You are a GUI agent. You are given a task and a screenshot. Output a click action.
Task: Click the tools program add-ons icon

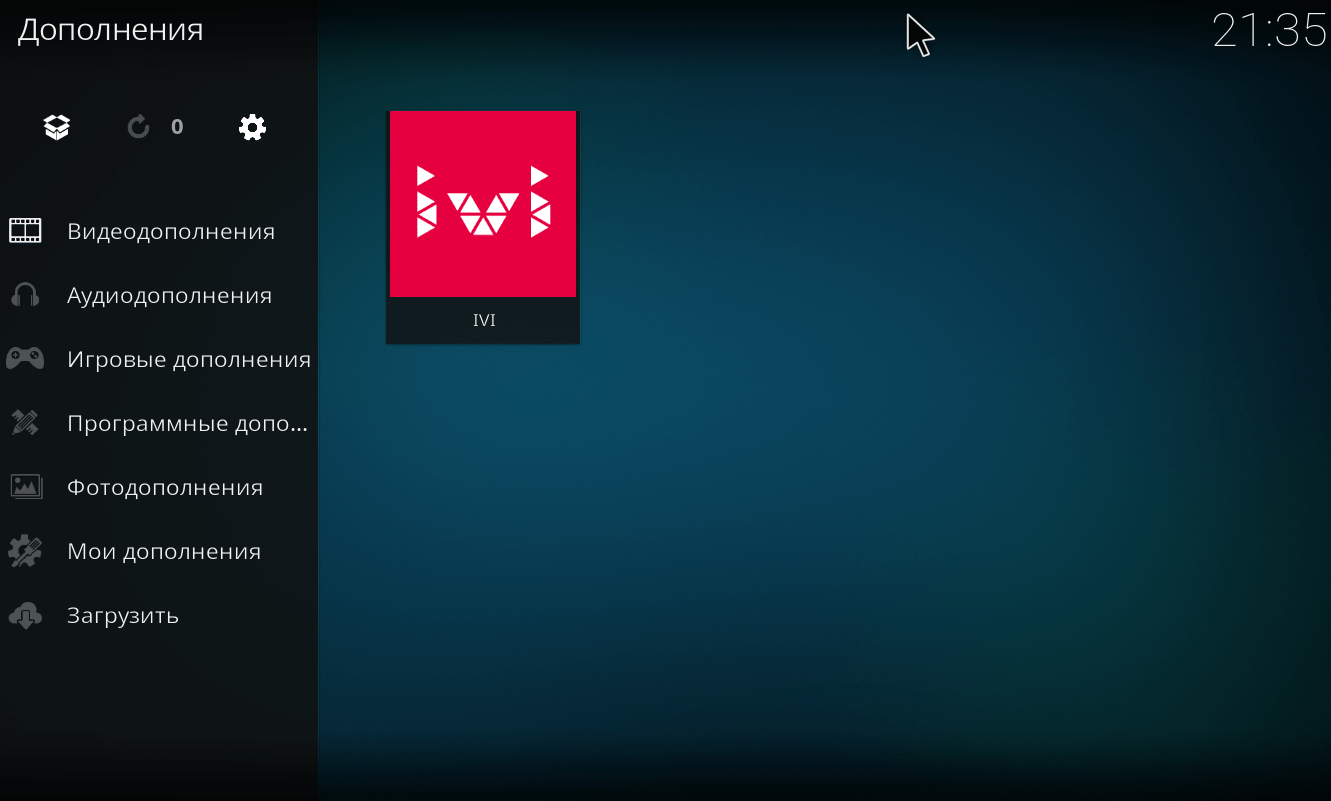point(26,423)
